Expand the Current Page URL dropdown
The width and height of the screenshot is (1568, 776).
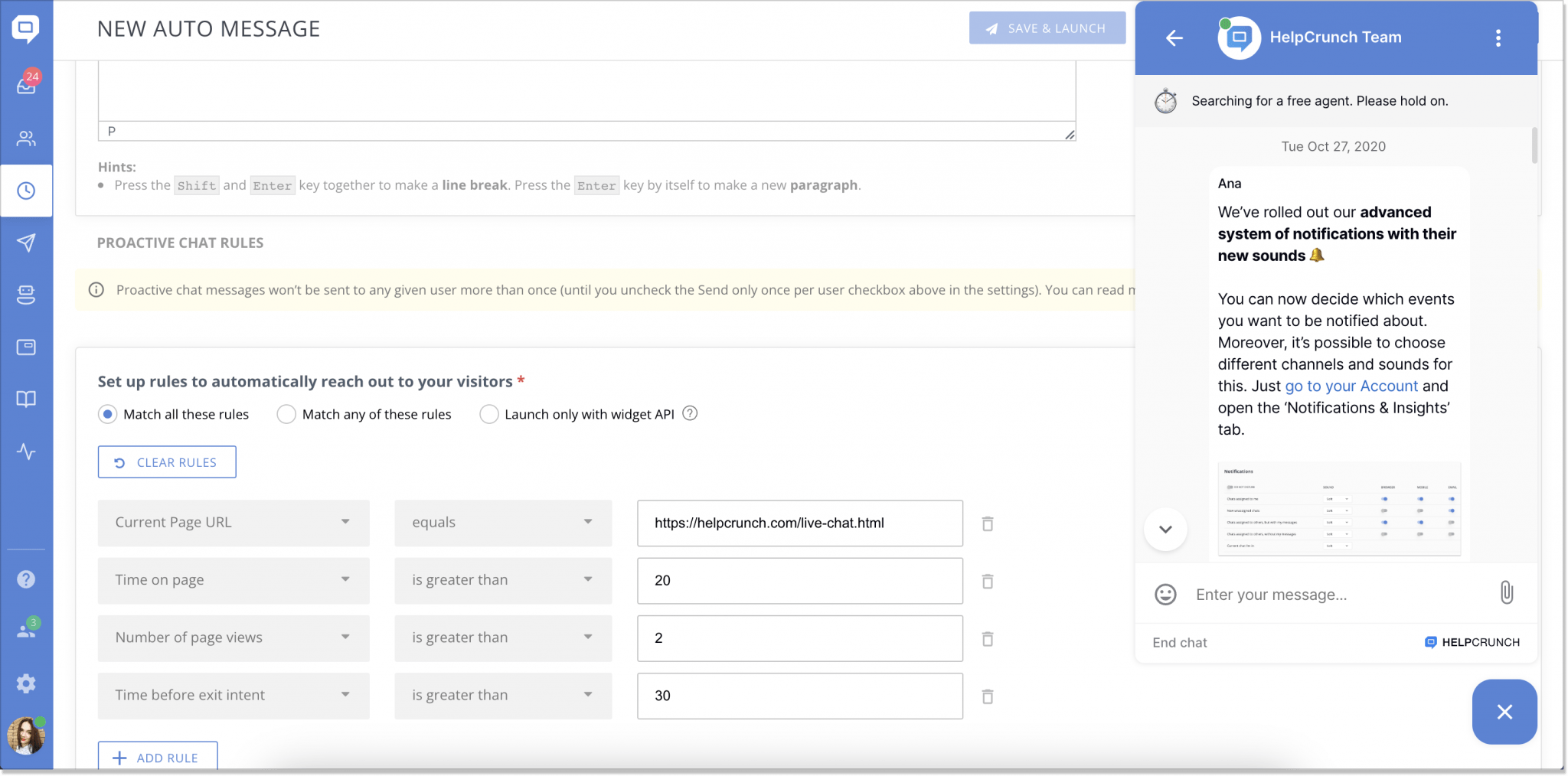point(234,523)
